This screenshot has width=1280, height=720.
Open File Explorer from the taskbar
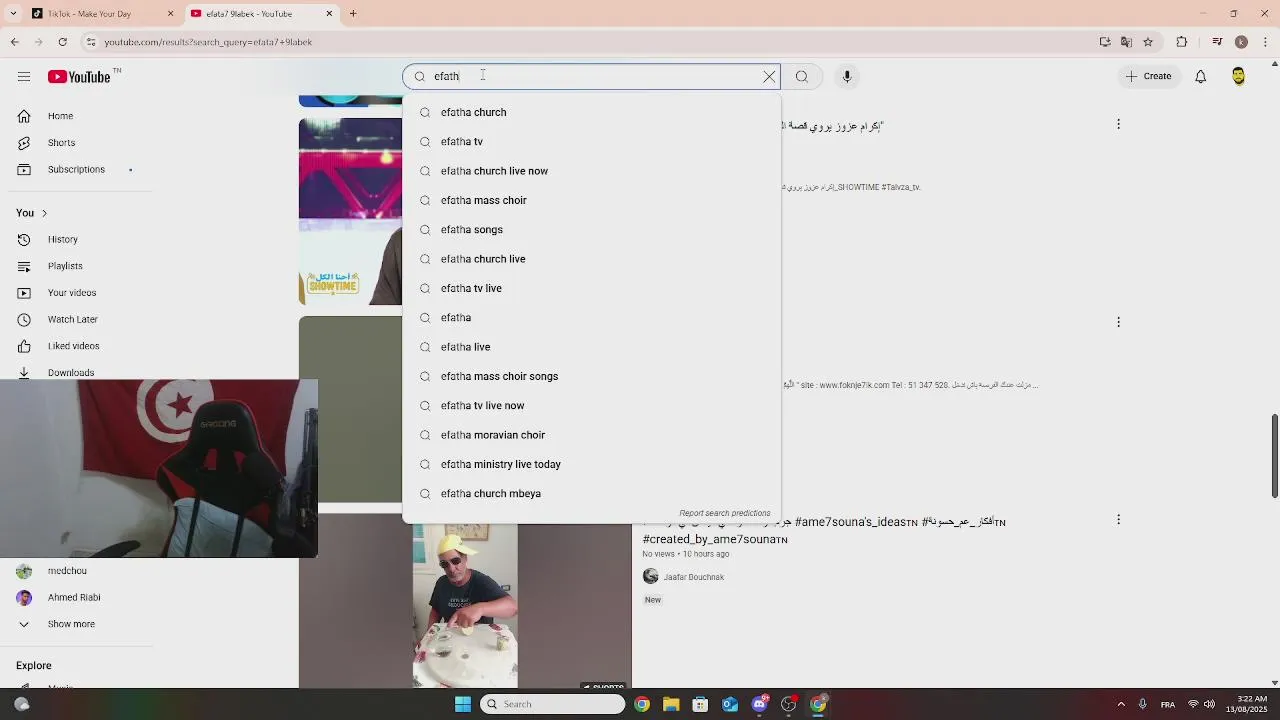[x=671, y=704]
